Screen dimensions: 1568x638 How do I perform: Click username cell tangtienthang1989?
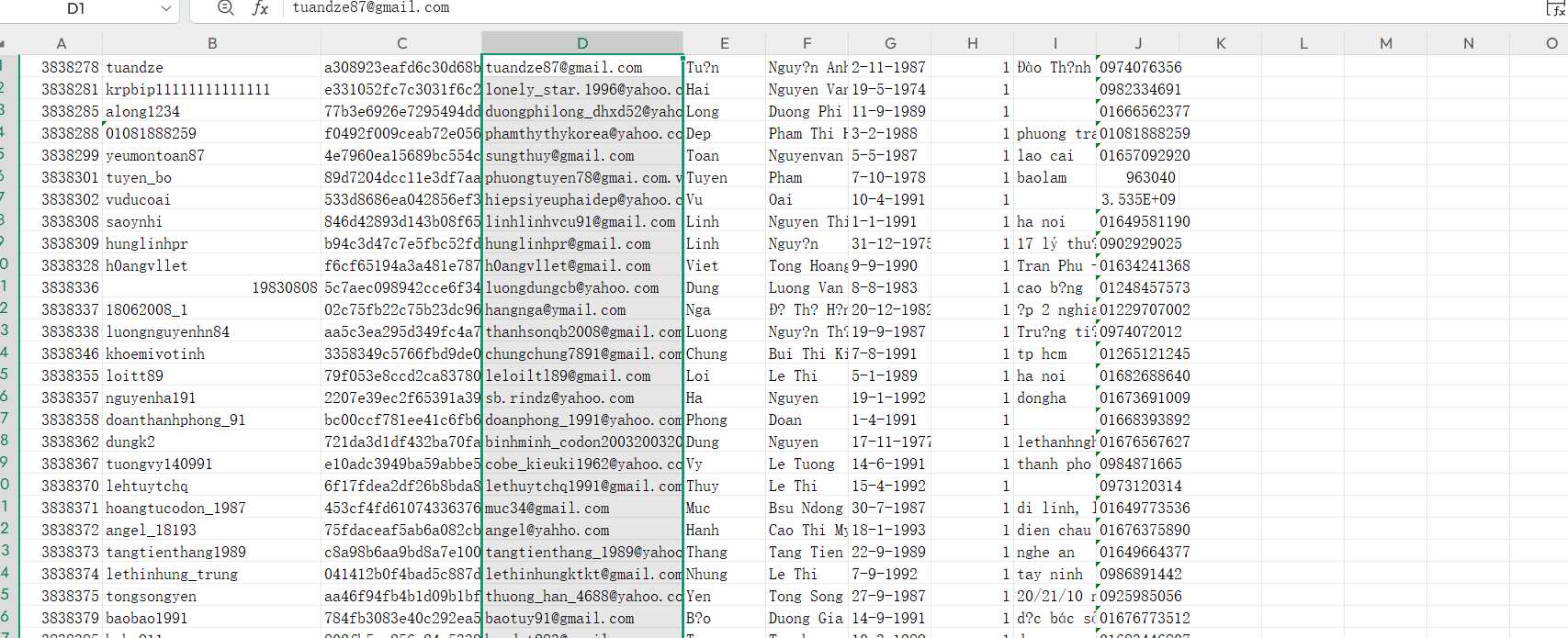click(212, 552)
